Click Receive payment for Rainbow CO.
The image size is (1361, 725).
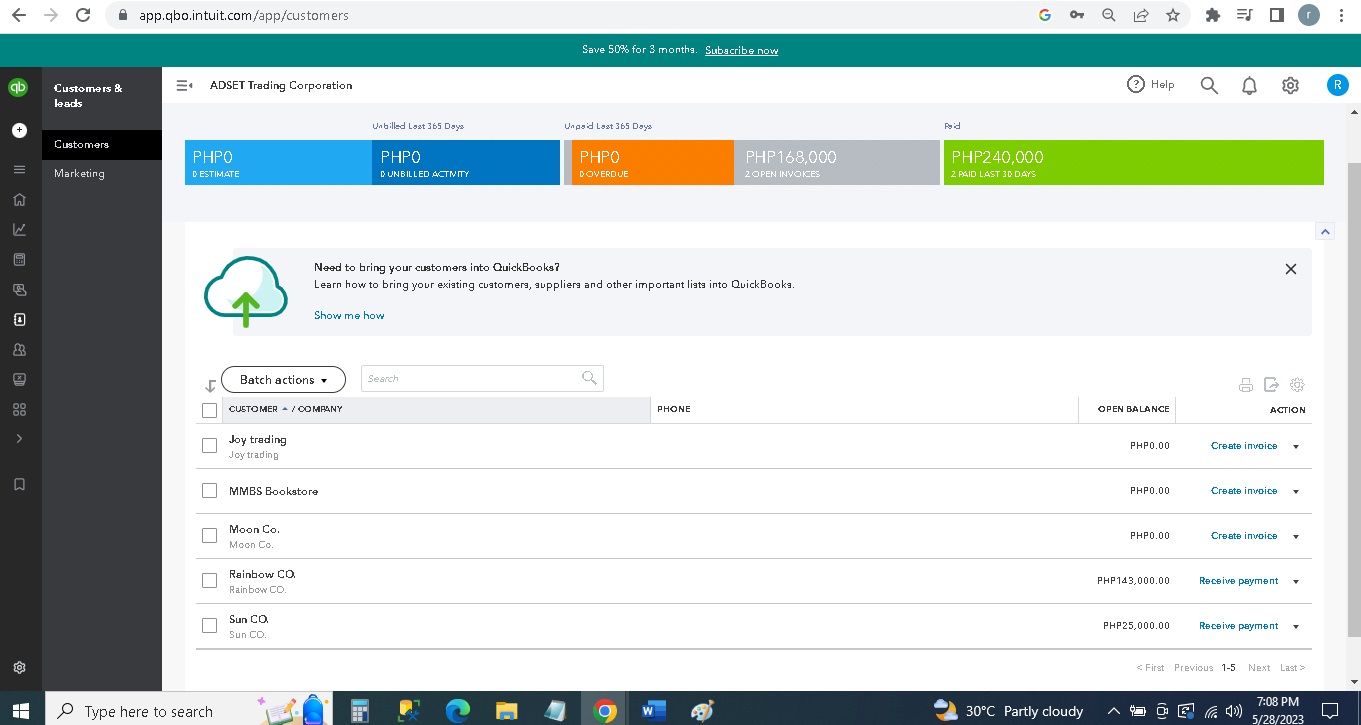pyautogui.click(x=1238, y=581)
